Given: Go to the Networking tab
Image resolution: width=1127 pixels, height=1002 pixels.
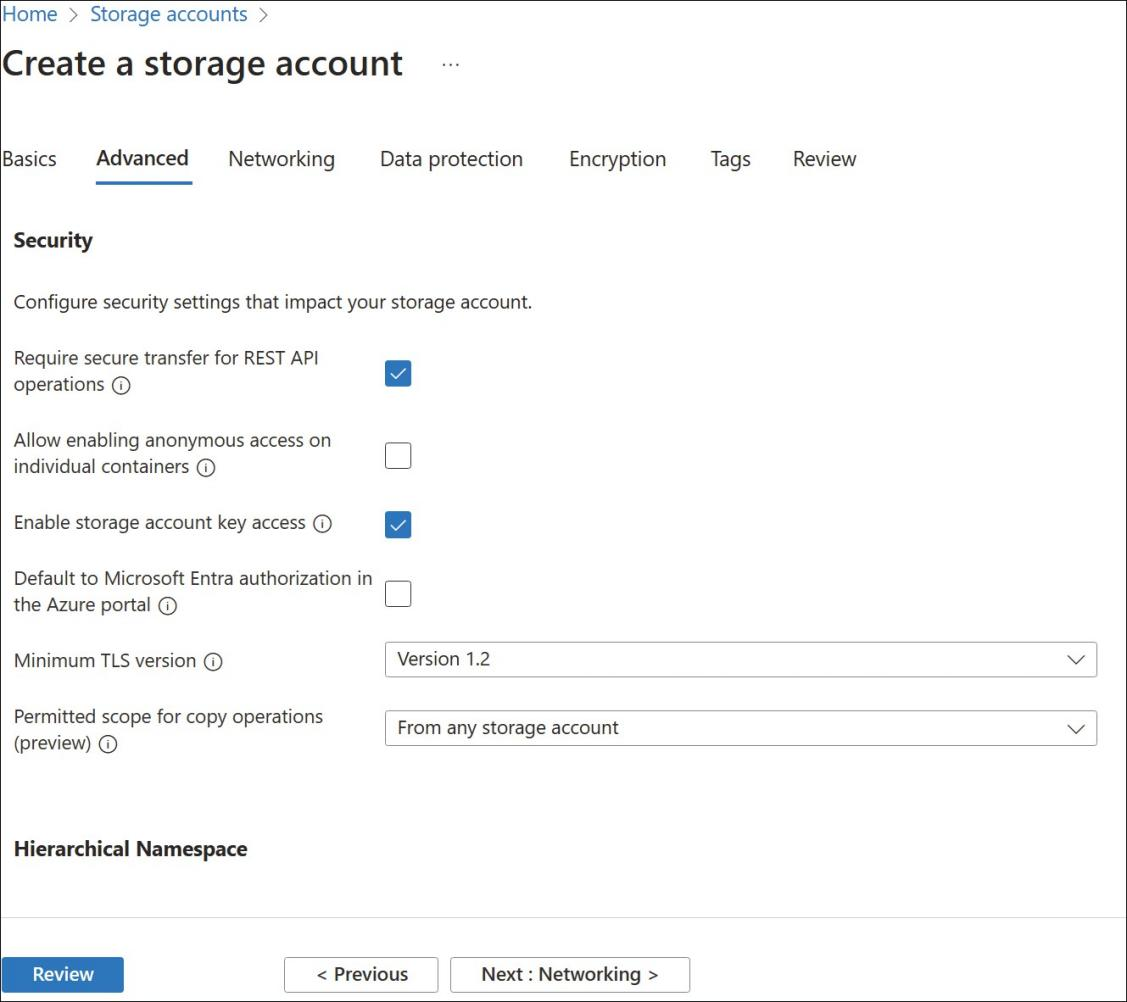Looking at the screenshot, I should [x=282, y=159].
